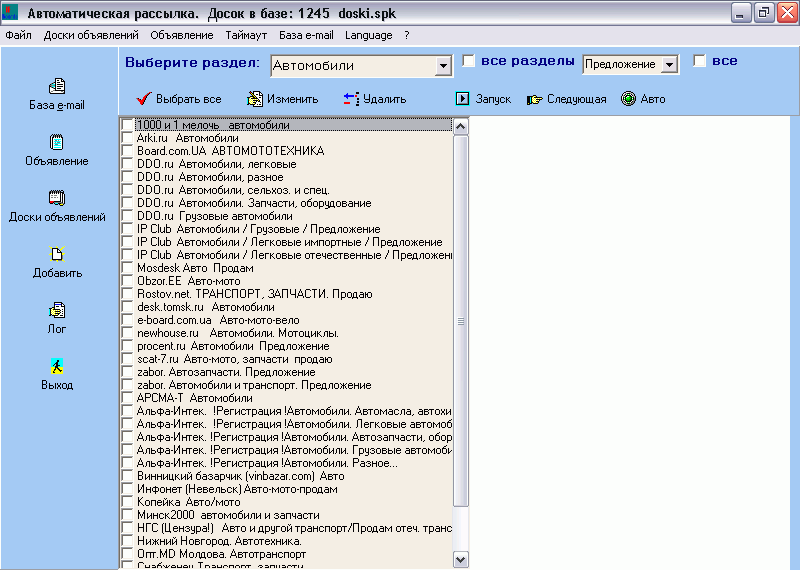Click the green Авто circle icon

pos(628,98)
